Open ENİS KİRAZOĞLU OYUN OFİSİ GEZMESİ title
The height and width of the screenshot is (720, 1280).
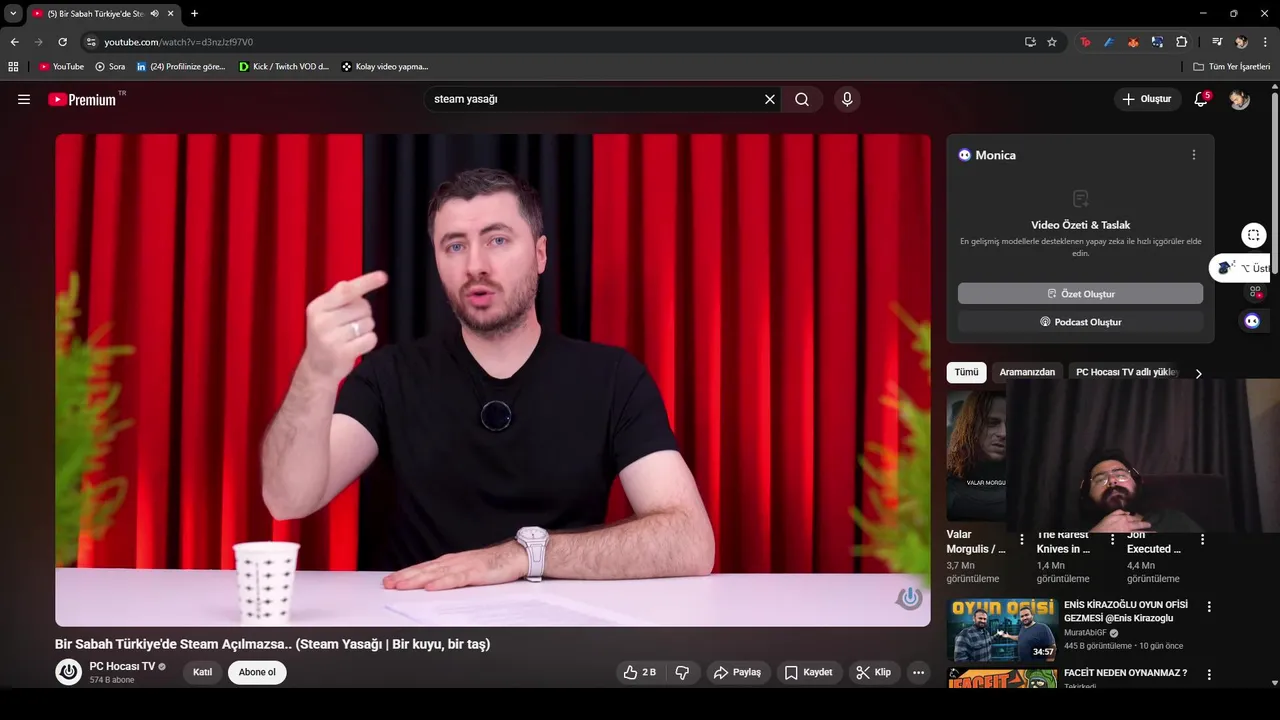click(1126, 611)
